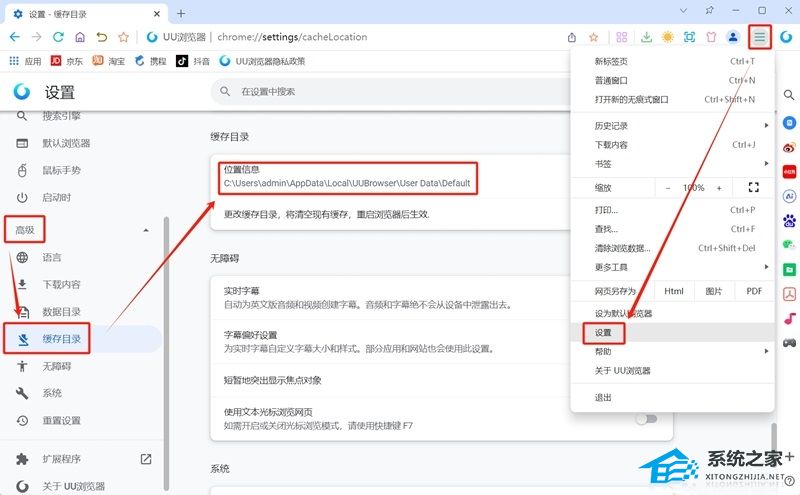This screenshot has height=495, width=800.
Task: Click the sun brightness toolbar icon
Action: pyautogui.click(x=667, y=37)
